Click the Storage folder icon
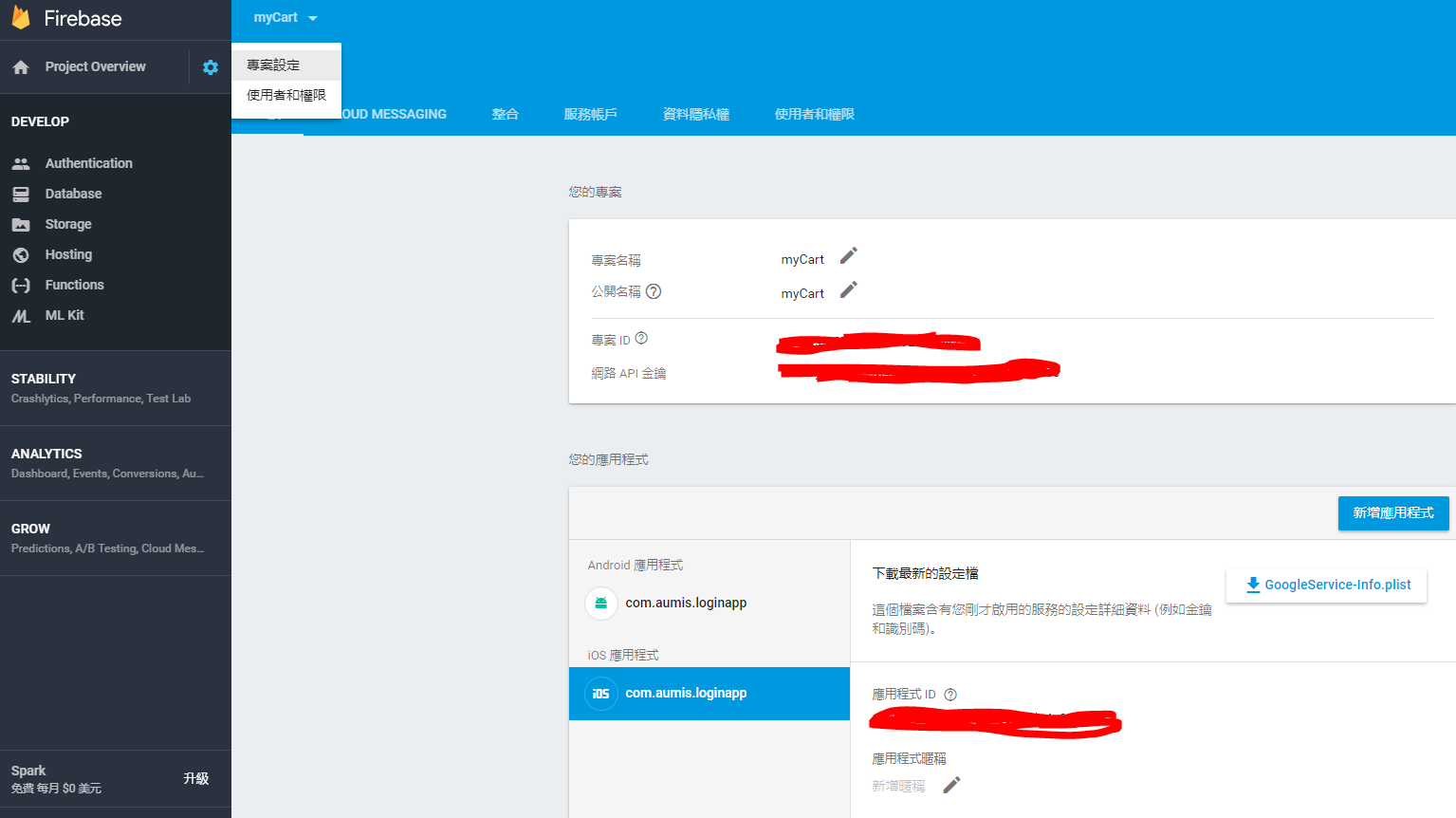The height and width of the screenshot is (818, 1456). pos(21,225)
